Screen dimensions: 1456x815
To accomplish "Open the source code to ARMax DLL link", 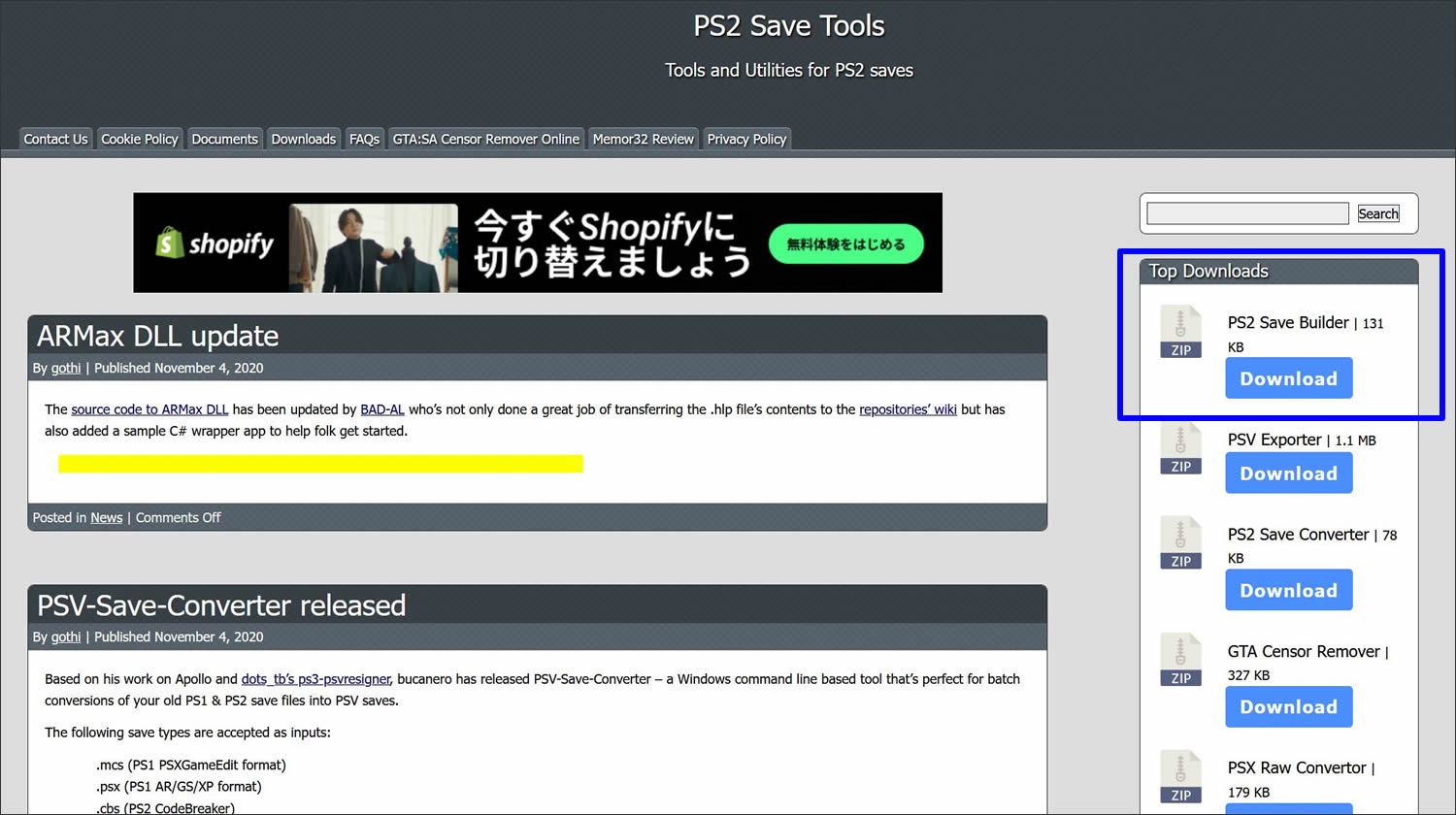I will [x=149, y=409].
